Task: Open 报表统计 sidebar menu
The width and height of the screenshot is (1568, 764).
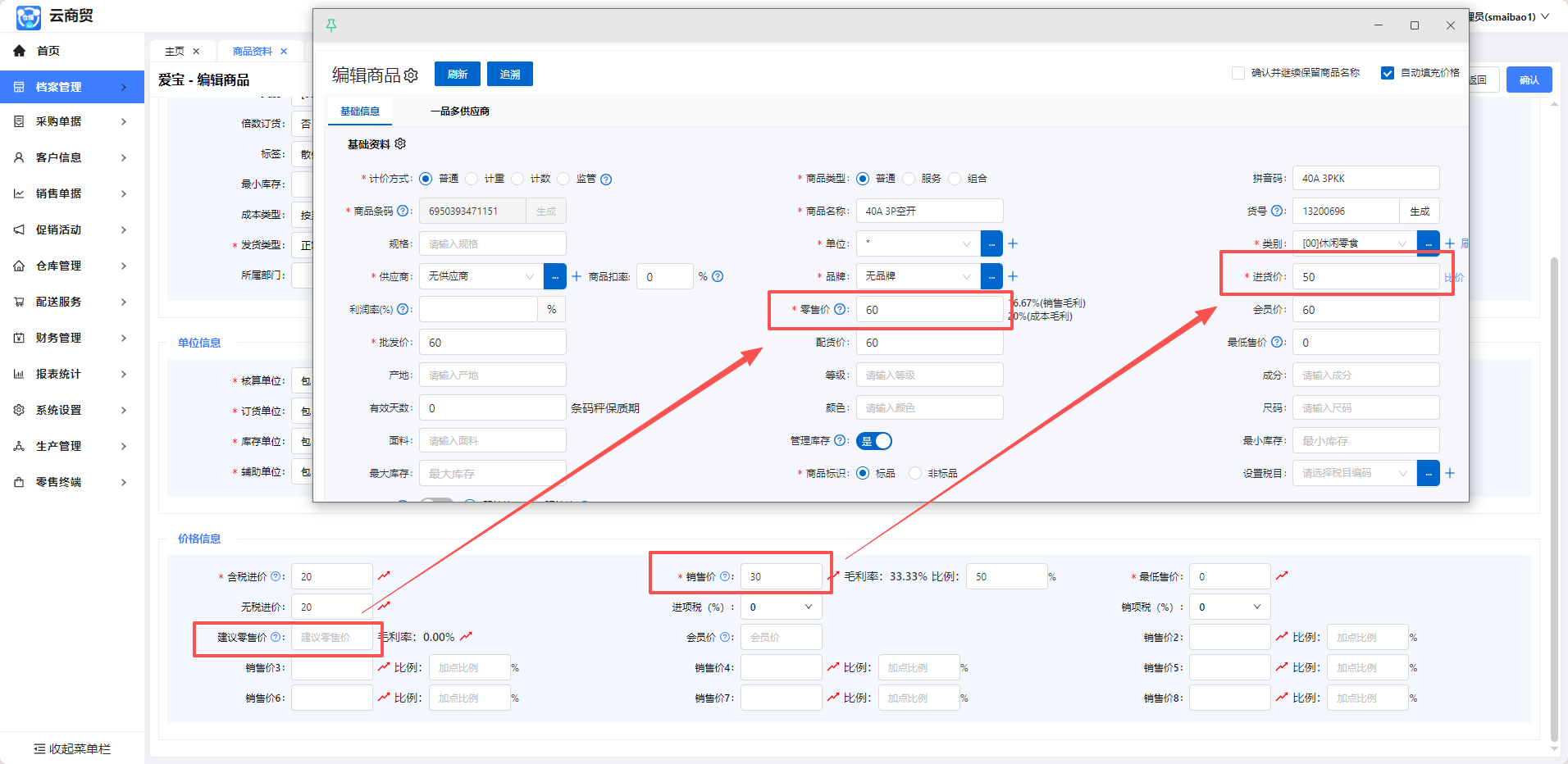Action: coord(72,374)
